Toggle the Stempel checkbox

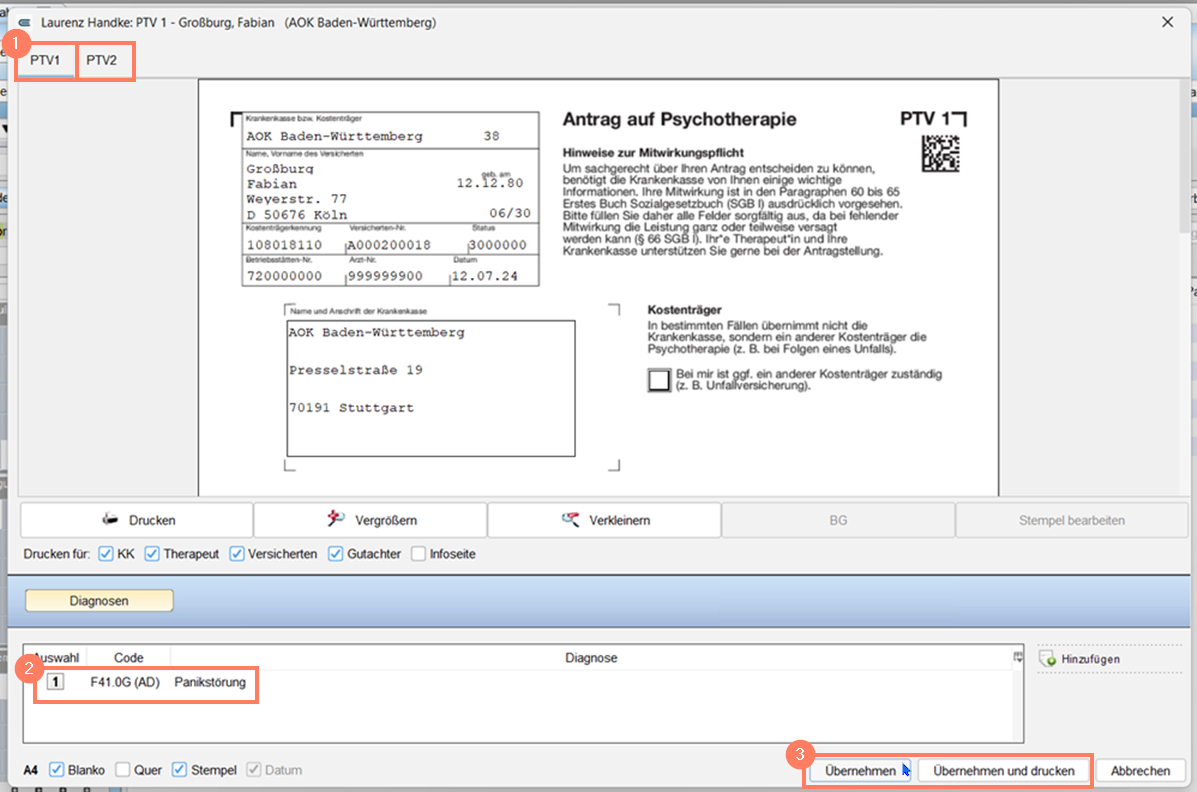tap(179, 770)
